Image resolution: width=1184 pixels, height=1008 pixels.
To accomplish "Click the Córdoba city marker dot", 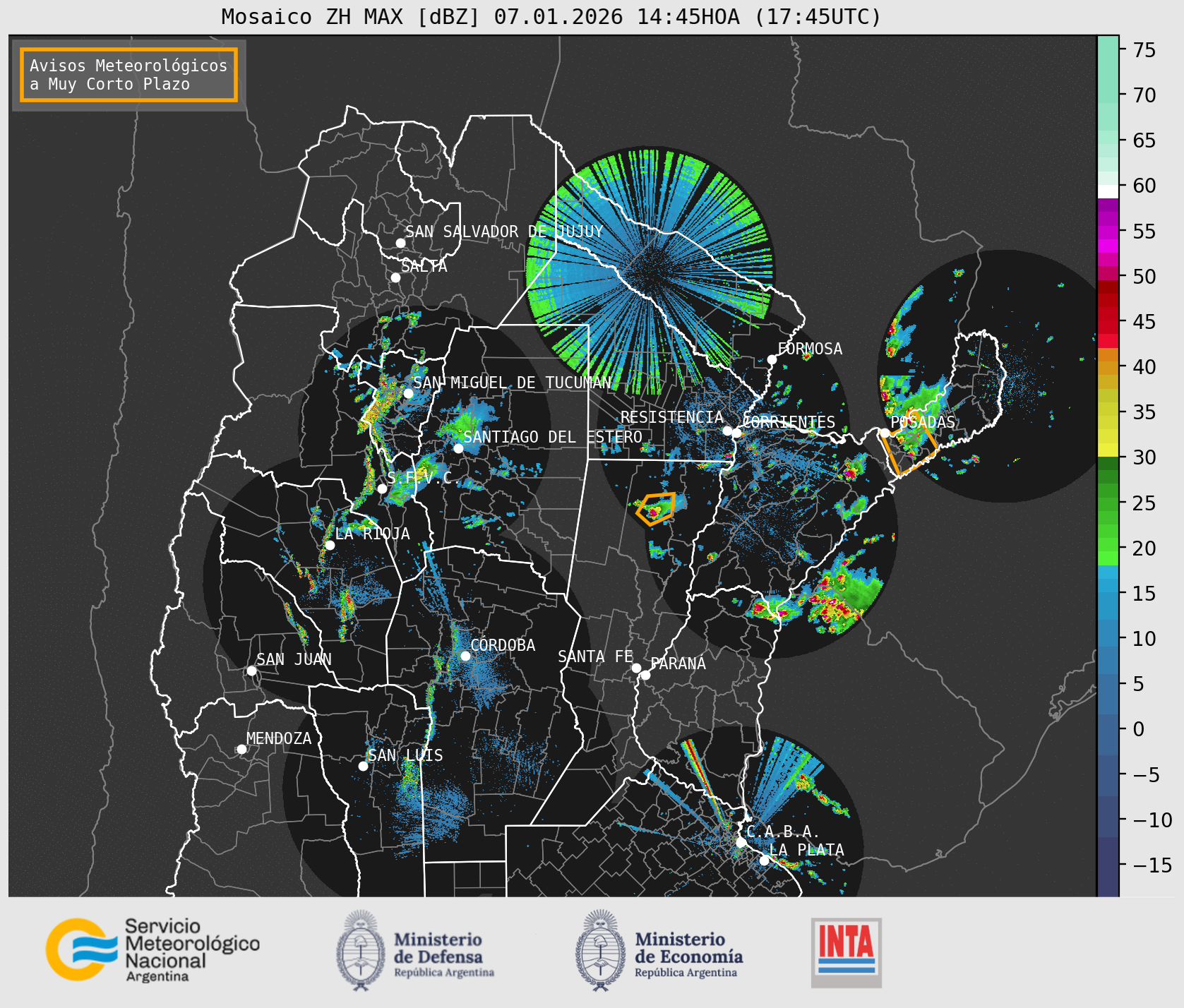I will (465, 656).
